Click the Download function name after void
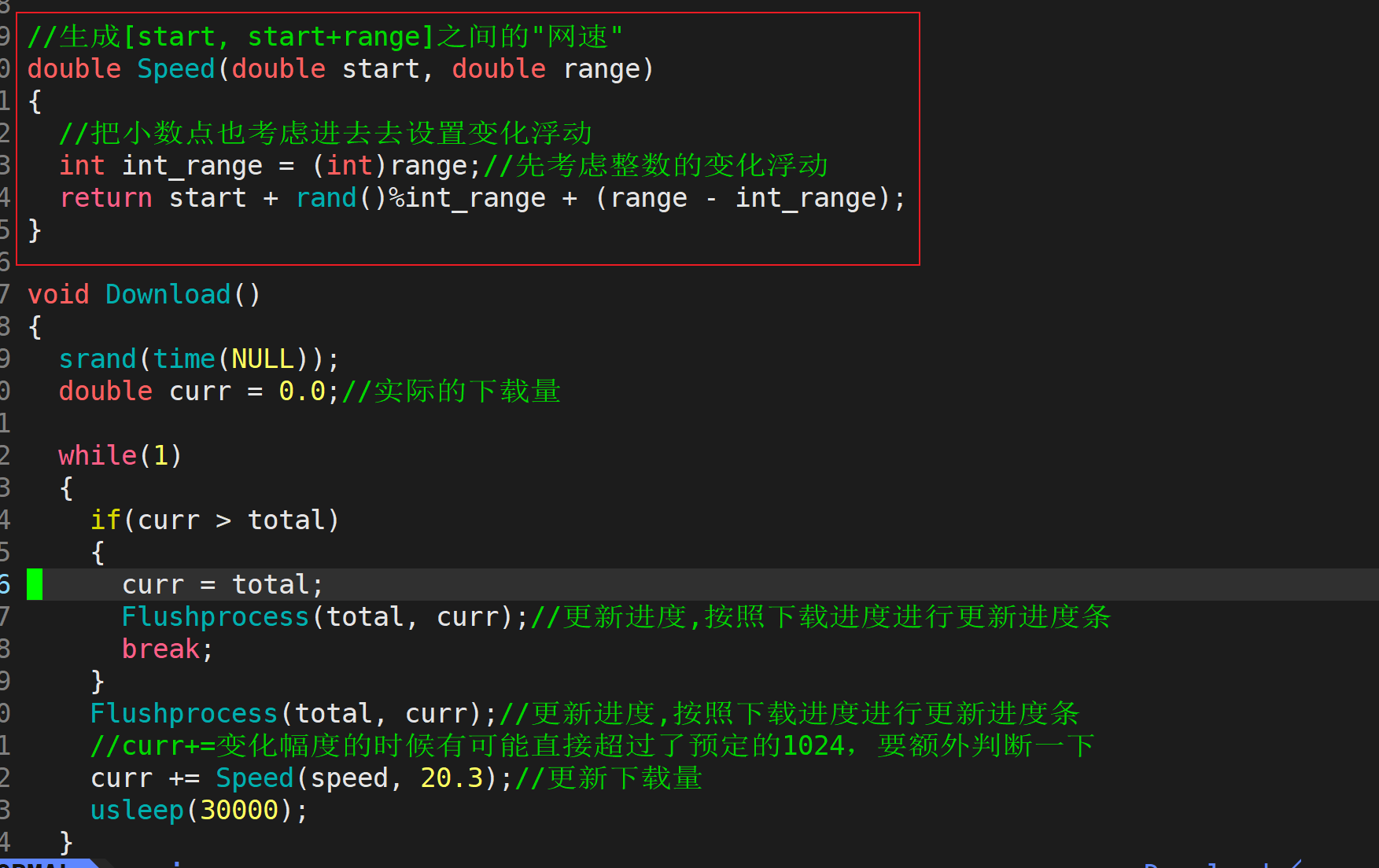 [x=168, y=294]
